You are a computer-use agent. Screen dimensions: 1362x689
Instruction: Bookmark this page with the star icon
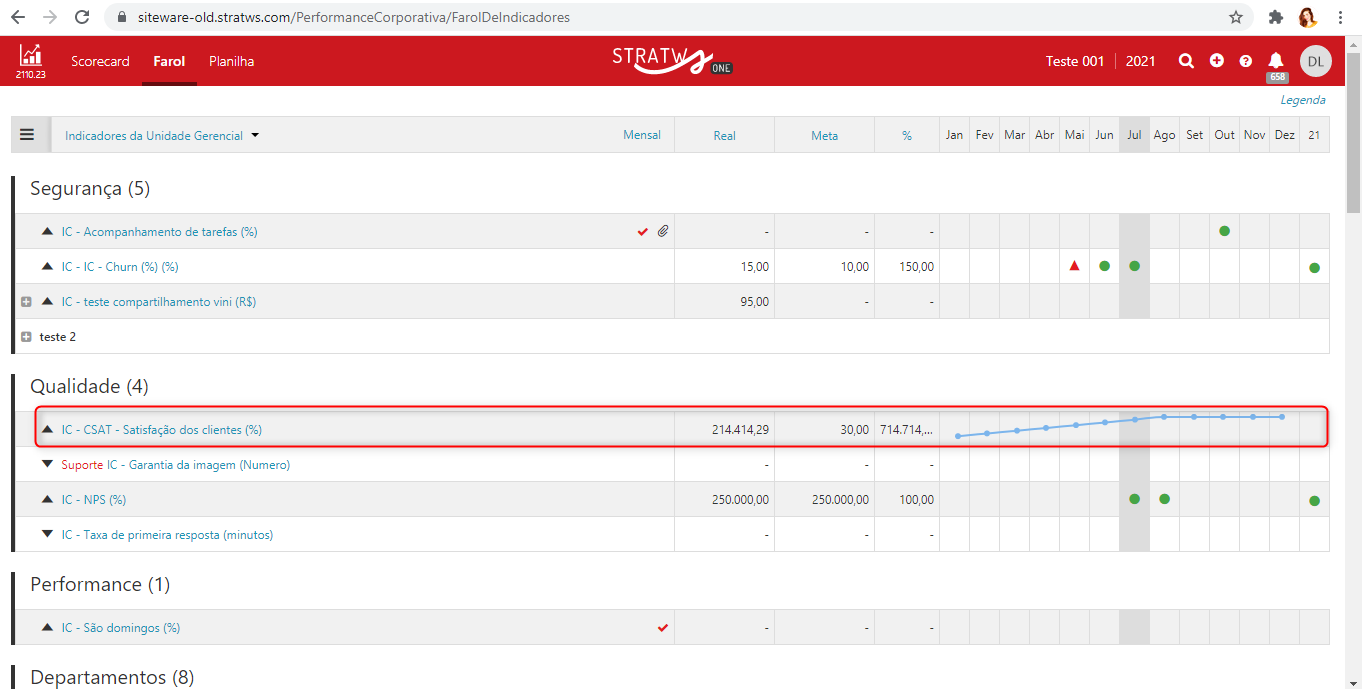[x=1236, y=17]
